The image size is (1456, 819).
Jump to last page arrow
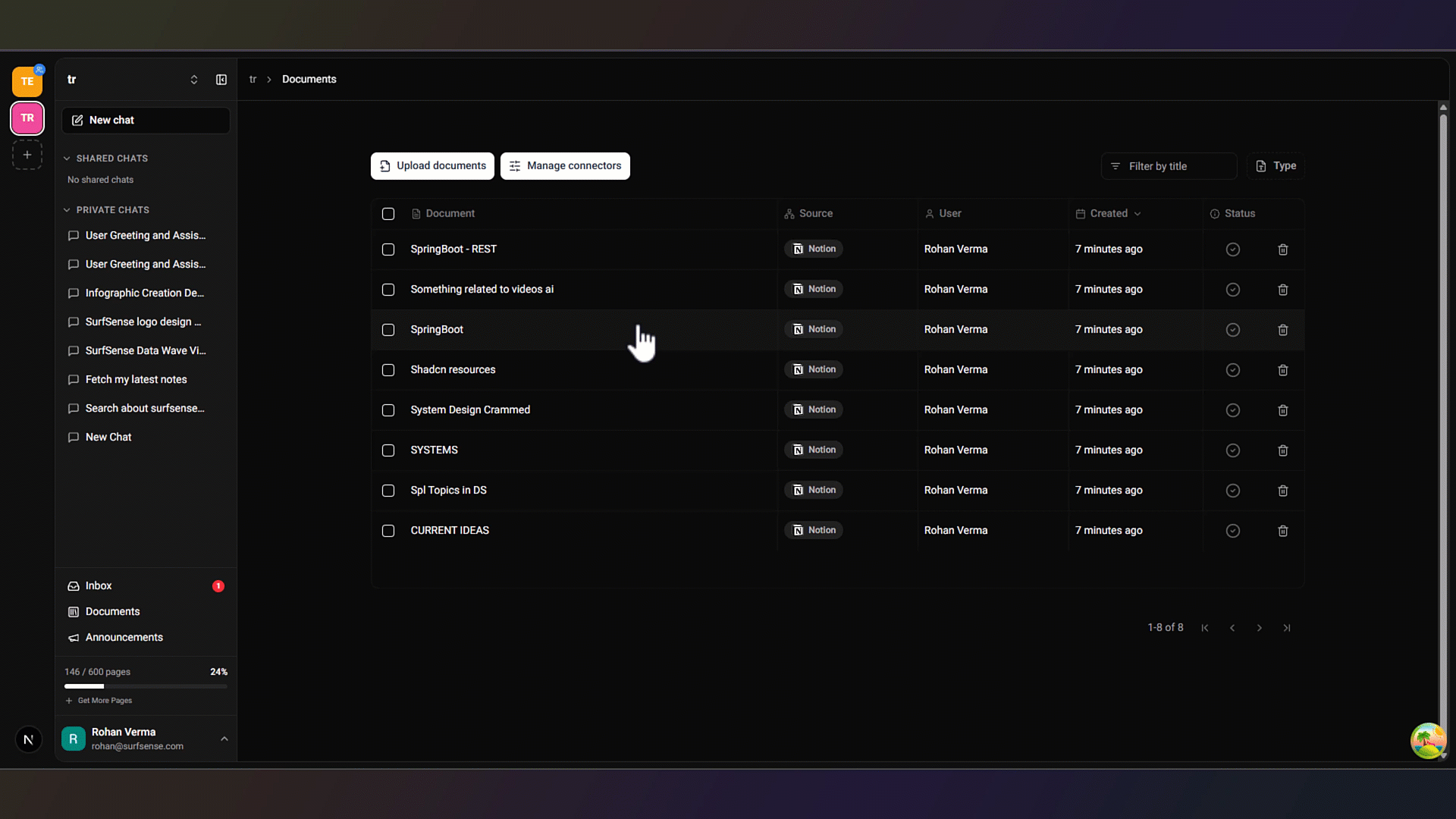[1286, 628]
